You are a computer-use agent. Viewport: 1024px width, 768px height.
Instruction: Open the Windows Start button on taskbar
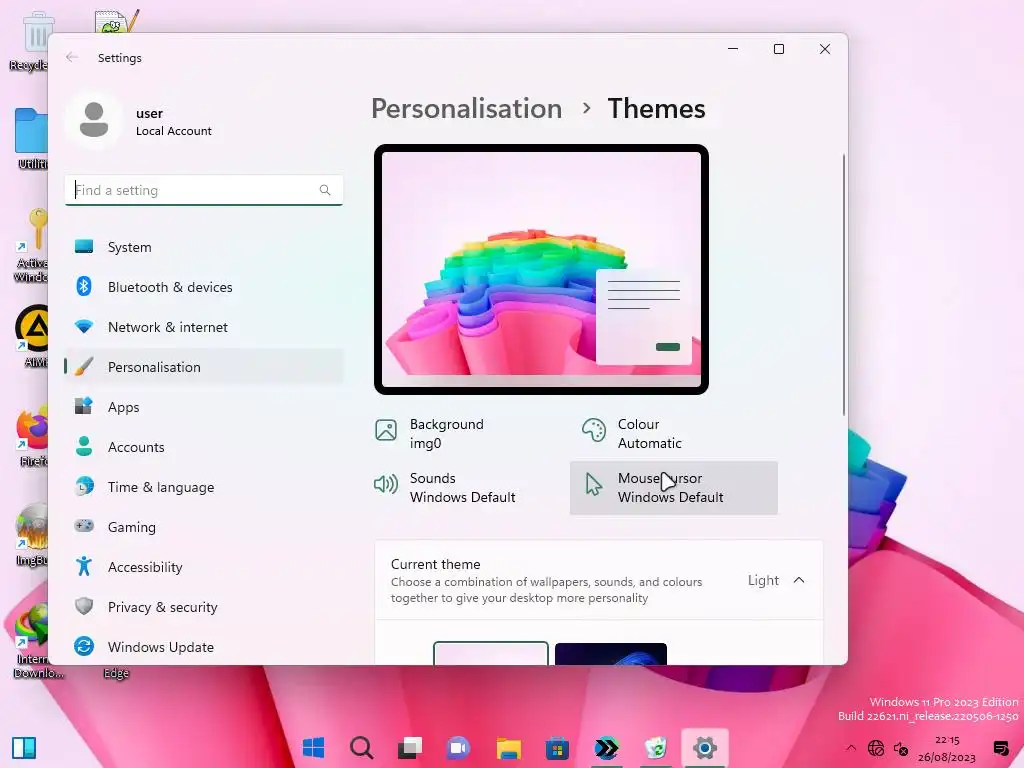tap(313, 748)
